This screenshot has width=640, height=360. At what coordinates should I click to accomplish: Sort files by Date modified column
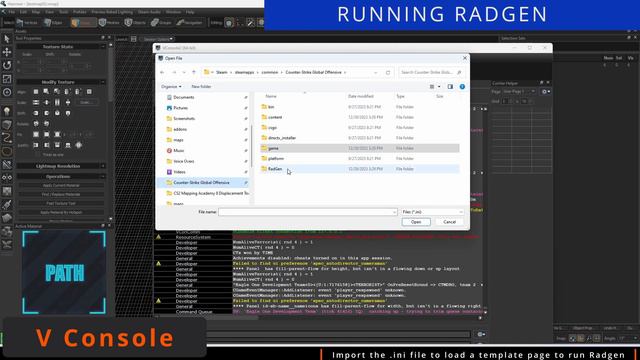click(361, 96)
